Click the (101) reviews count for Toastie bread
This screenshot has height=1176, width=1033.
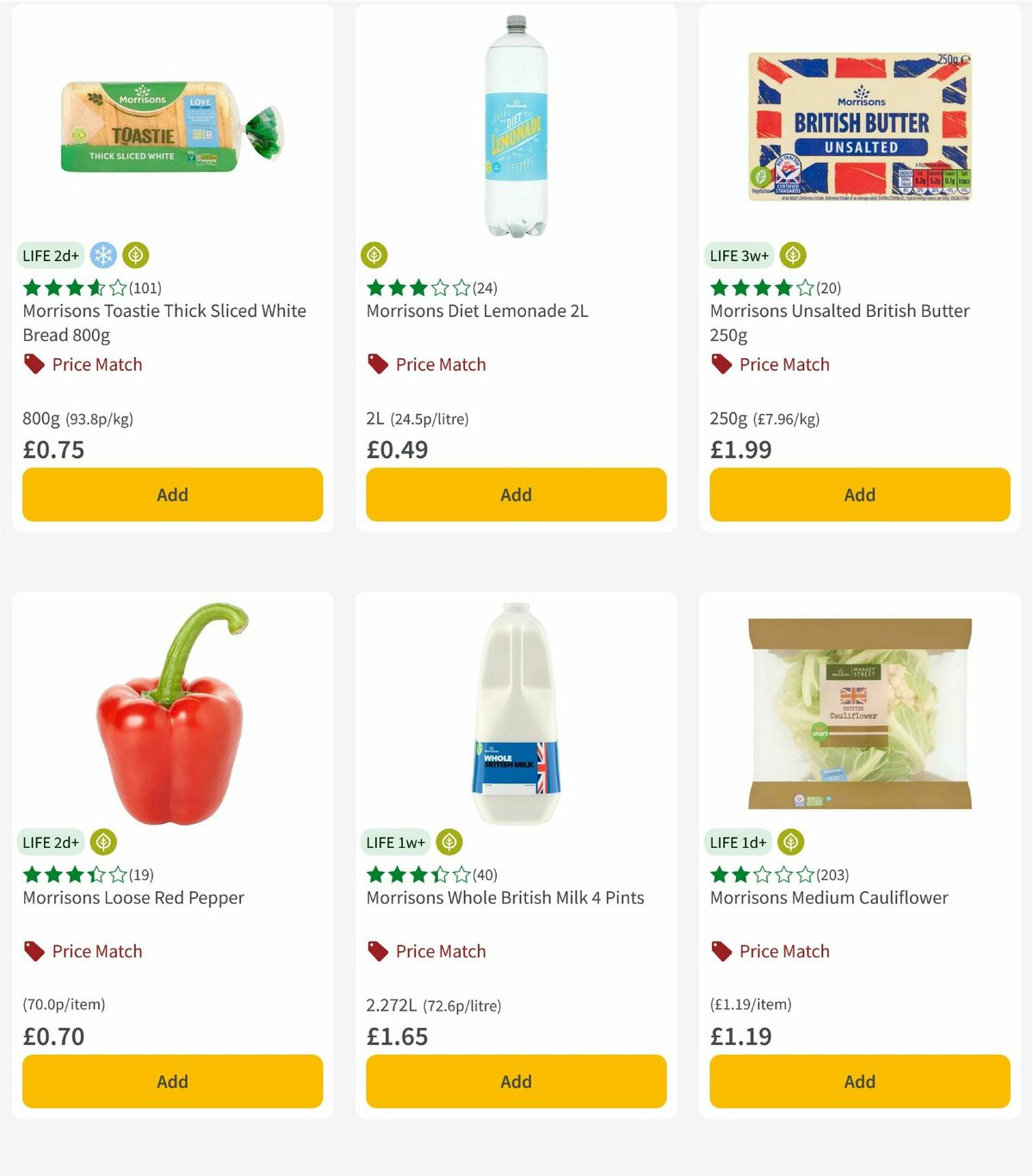pyautogui.click(x=145, y=288)
